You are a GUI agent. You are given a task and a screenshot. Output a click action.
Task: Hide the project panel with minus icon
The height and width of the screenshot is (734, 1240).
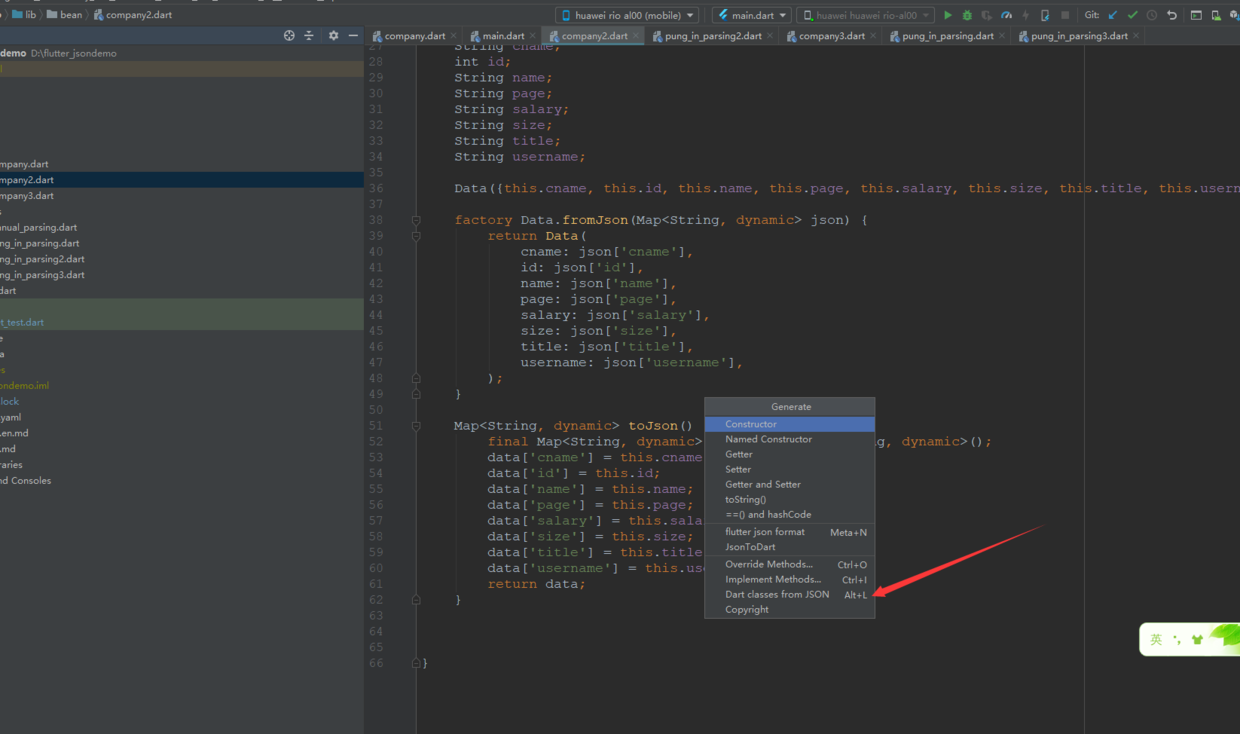(x=353, y=36)
